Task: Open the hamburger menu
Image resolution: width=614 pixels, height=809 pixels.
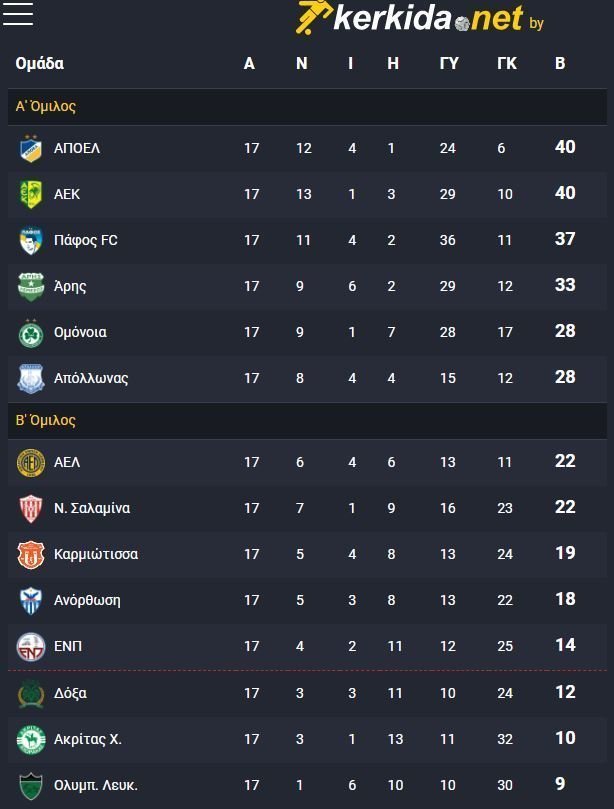Action: (x=18, y=13)
